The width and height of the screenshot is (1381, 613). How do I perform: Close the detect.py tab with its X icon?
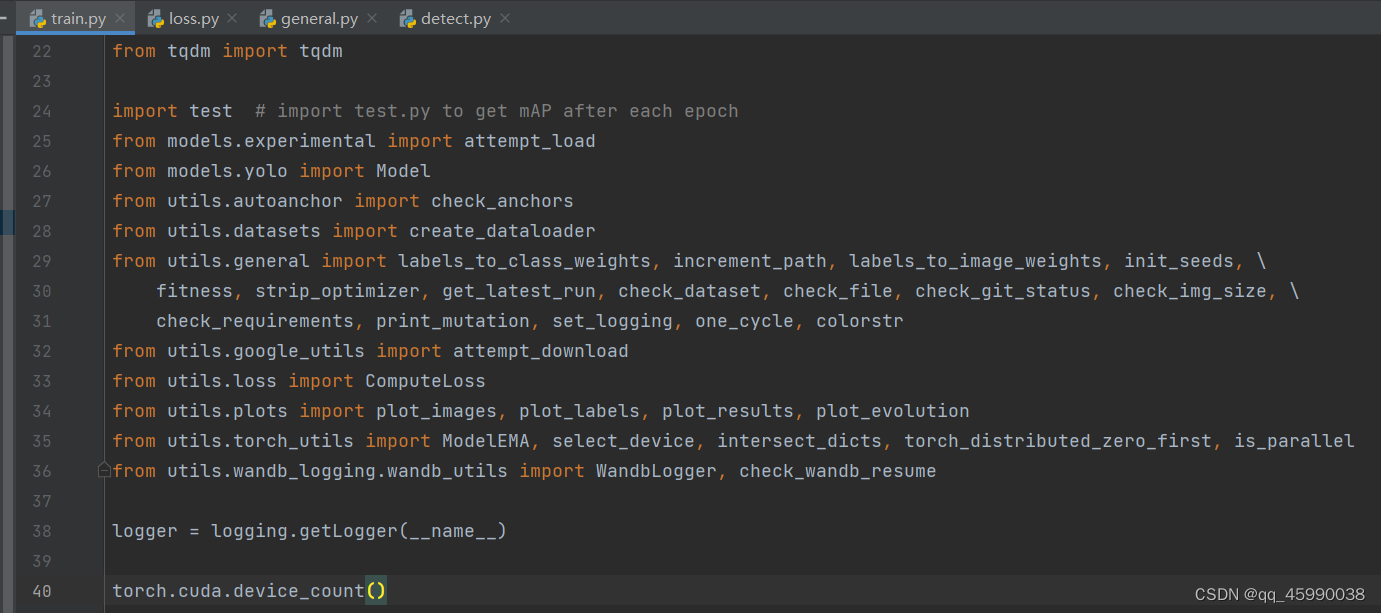pos(504,17)
